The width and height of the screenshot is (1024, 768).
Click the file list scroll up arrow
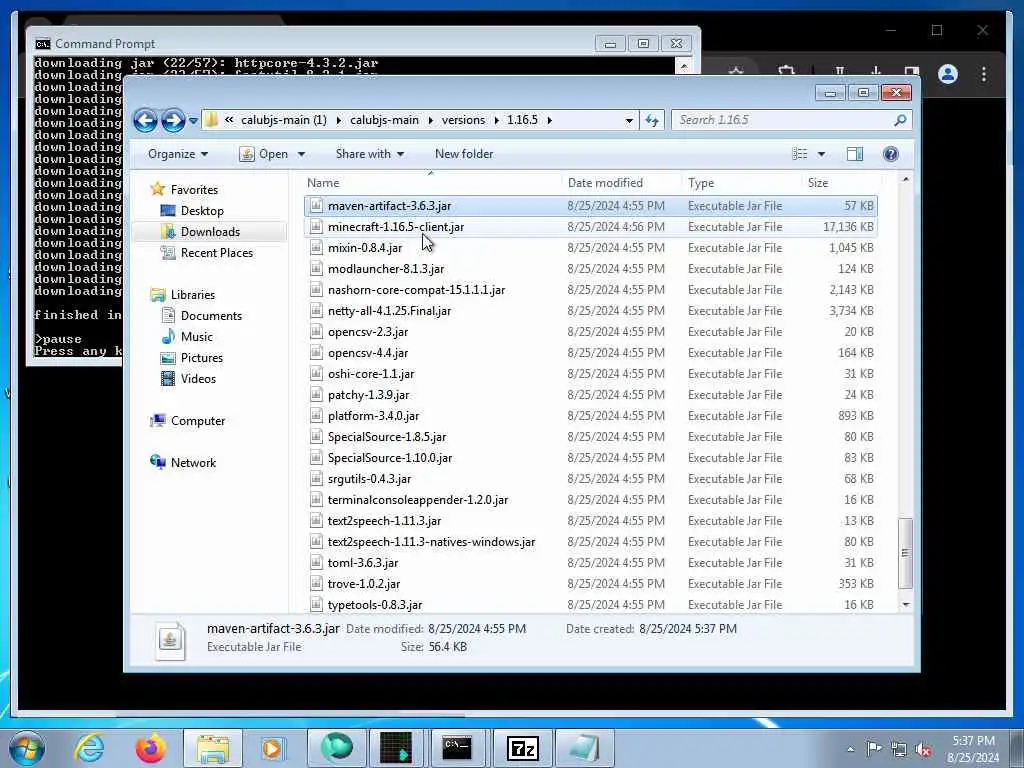[x=906, y=179]
